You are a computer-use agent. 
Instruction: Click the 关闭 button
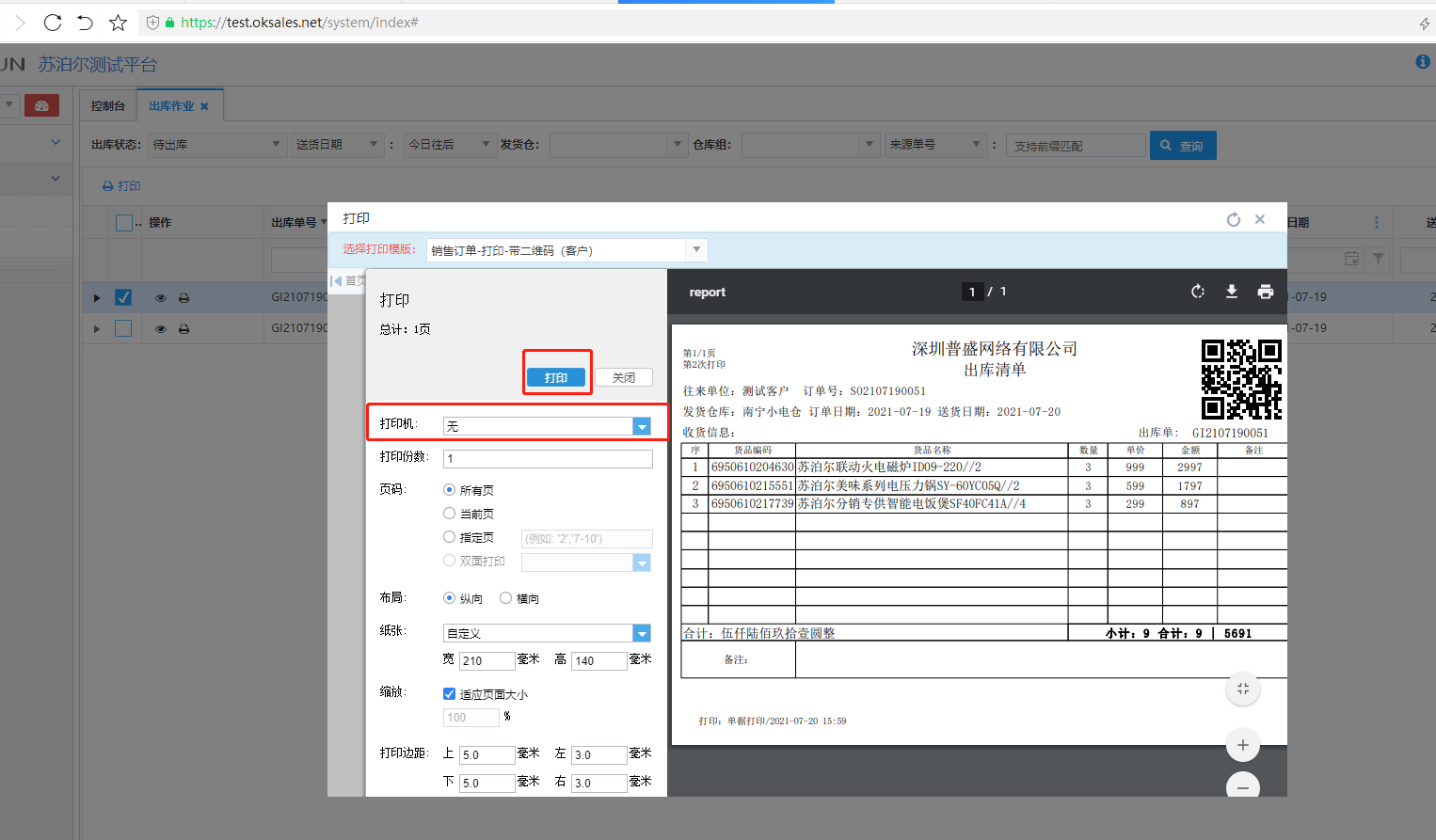pyautogui.click(x=623, y=377)
